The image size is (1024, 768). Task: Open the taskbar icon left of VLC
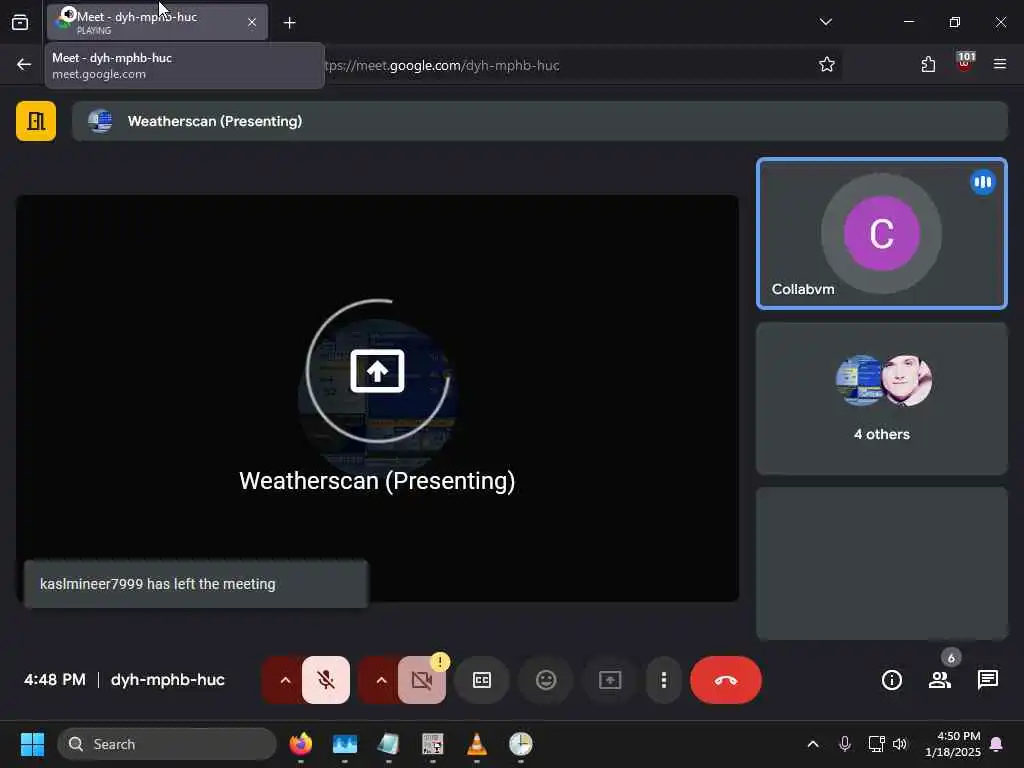click(432, 744)
